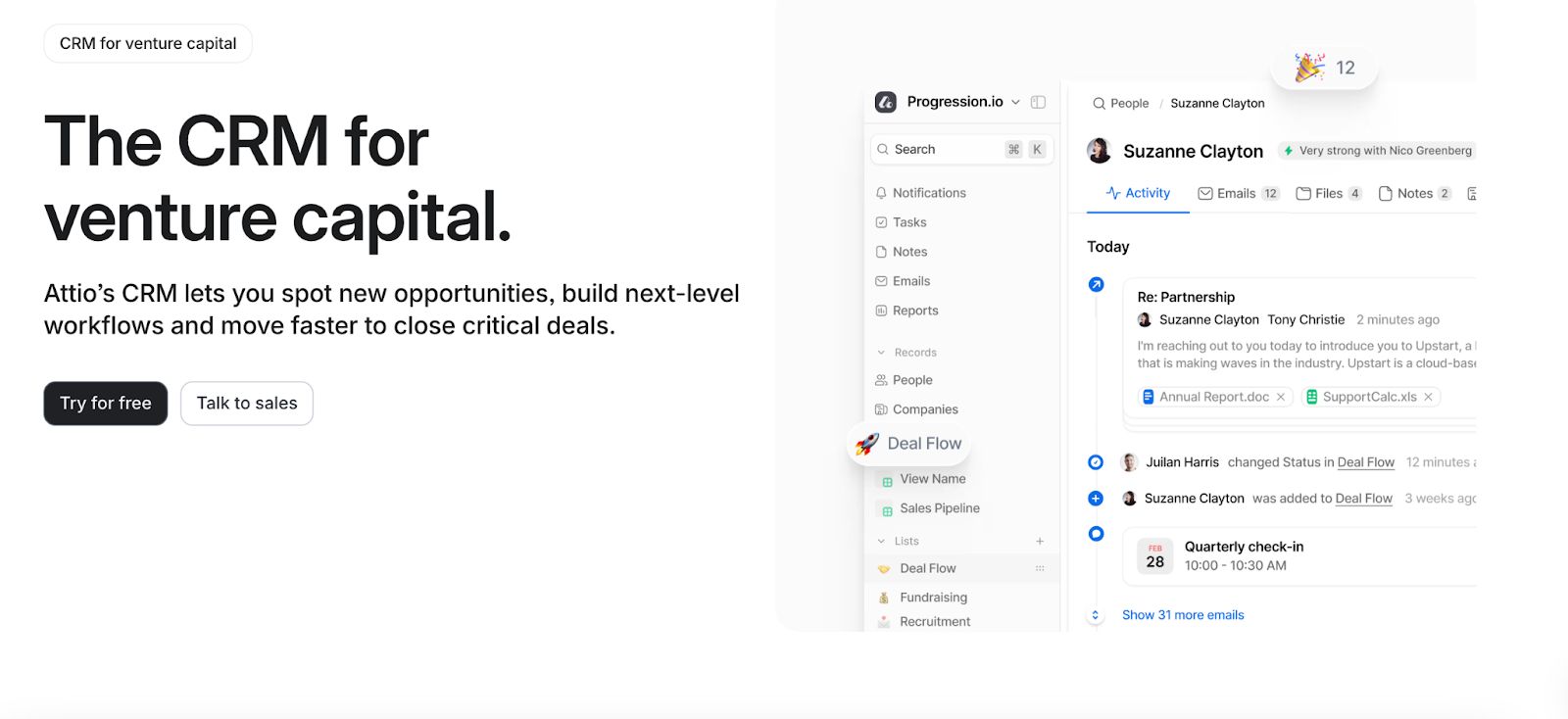Image resolution: width=1568 pixels, height=719 pixels.
Task: Remove the SupportCalc.xls attachment
Action: pos(1429,397)
